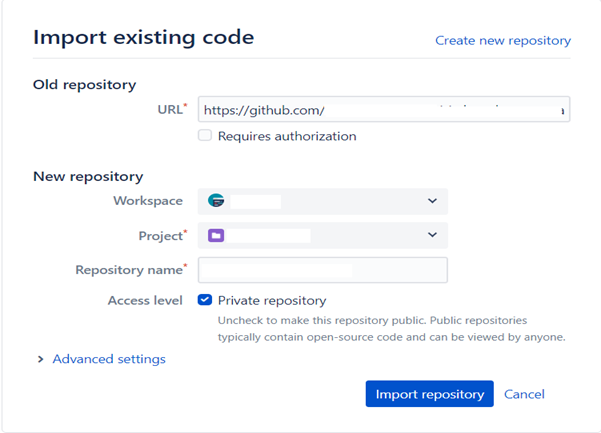601x433 pixels.
Task: Click the purple project folder icon
Action: (x=216, y=235)
